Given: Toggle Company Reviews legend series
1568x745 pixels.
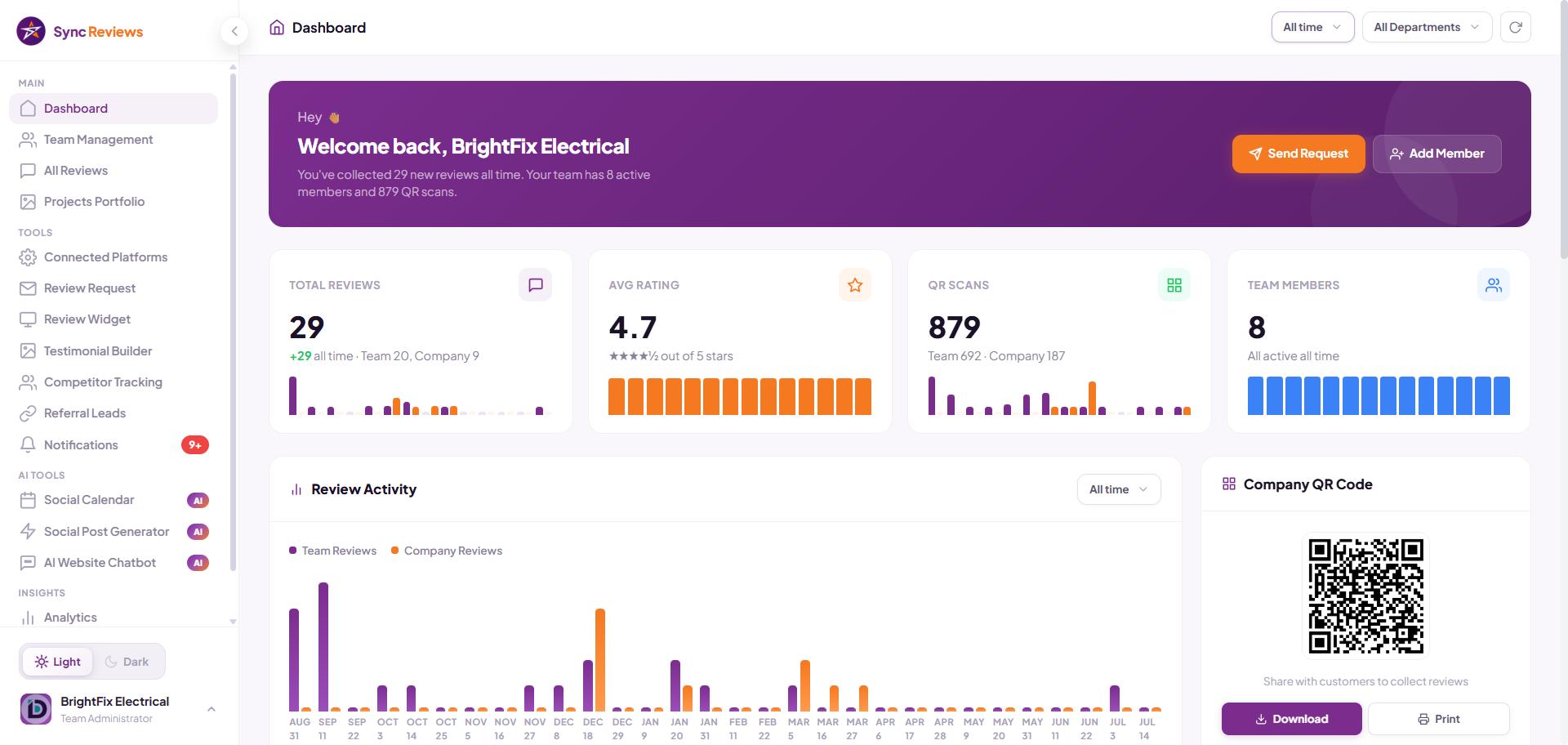Looking at the screenshot, I should tap(447, 551).
